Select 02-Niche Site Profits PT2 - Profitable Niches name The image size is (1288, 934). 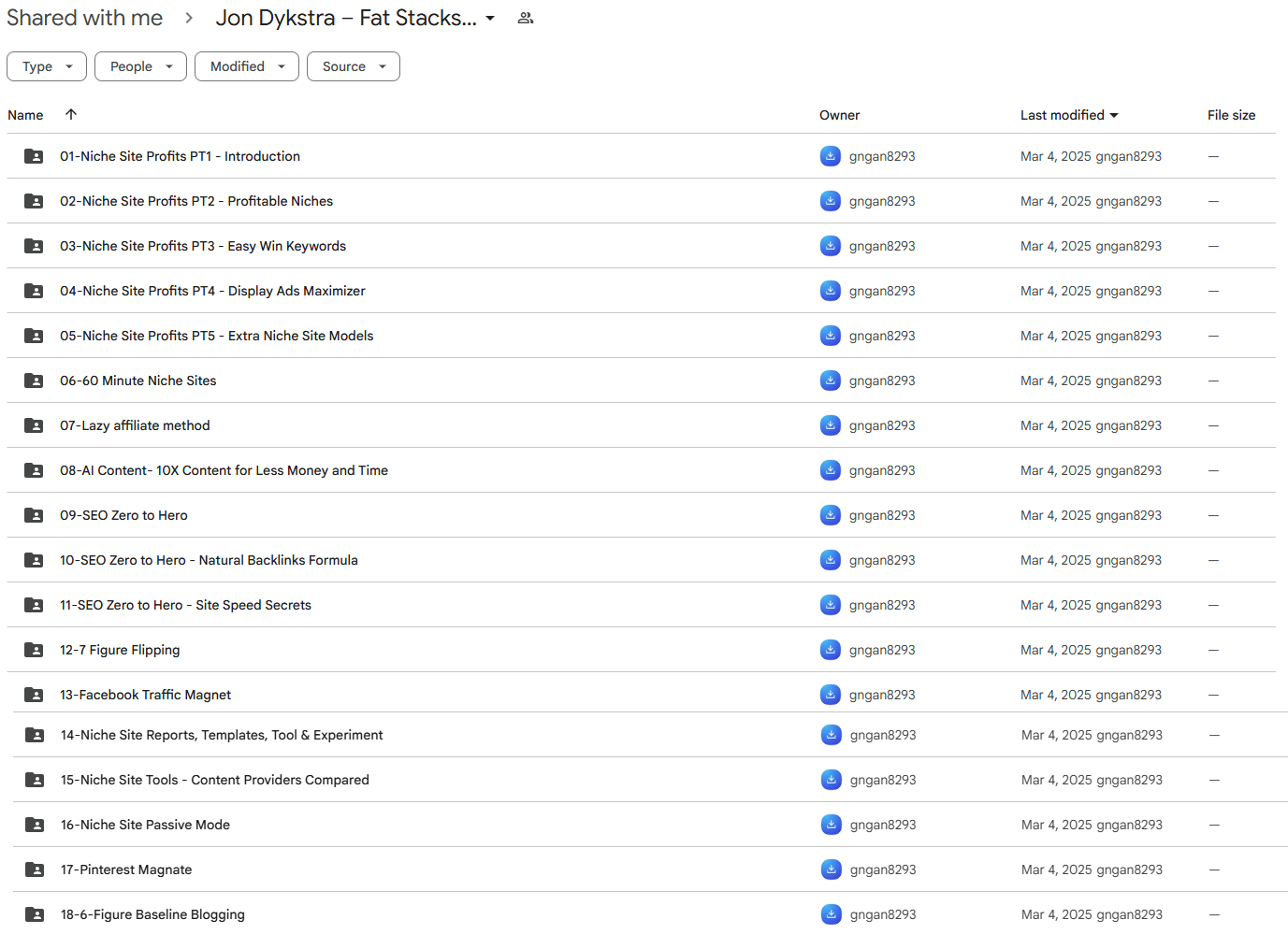(196, 201)
